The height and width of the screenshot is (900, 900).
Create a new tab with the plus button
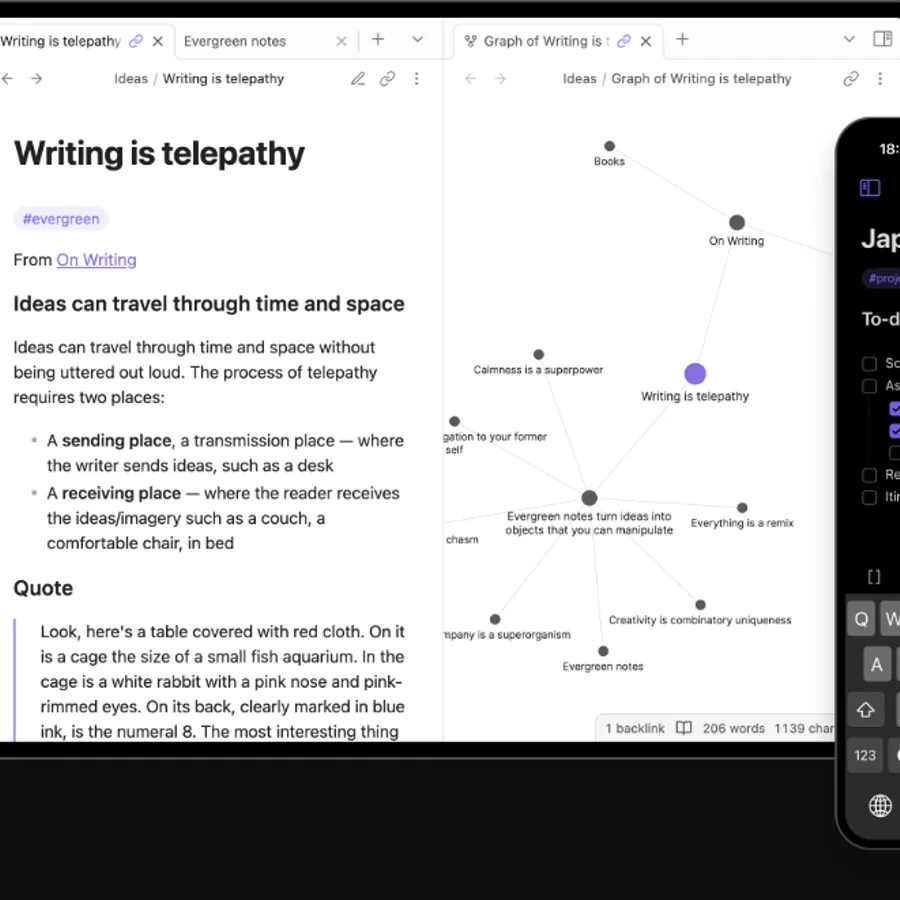tap(378, 40)
